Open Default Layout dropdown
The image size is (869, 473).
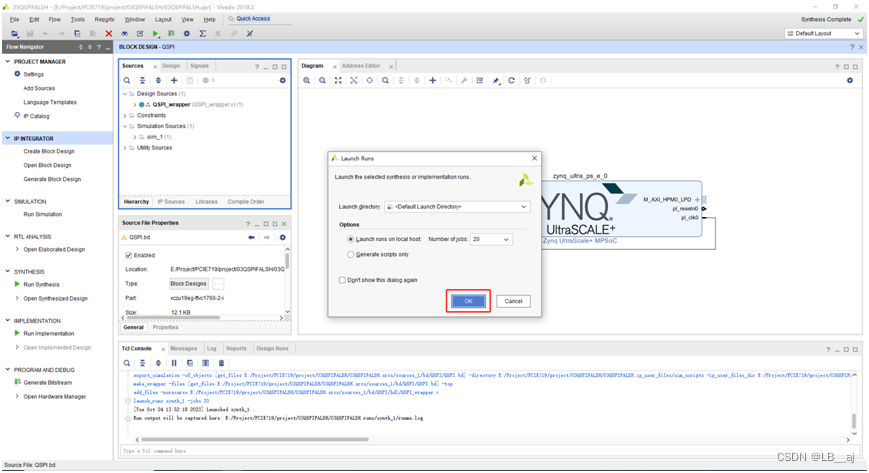coord(823,34)
